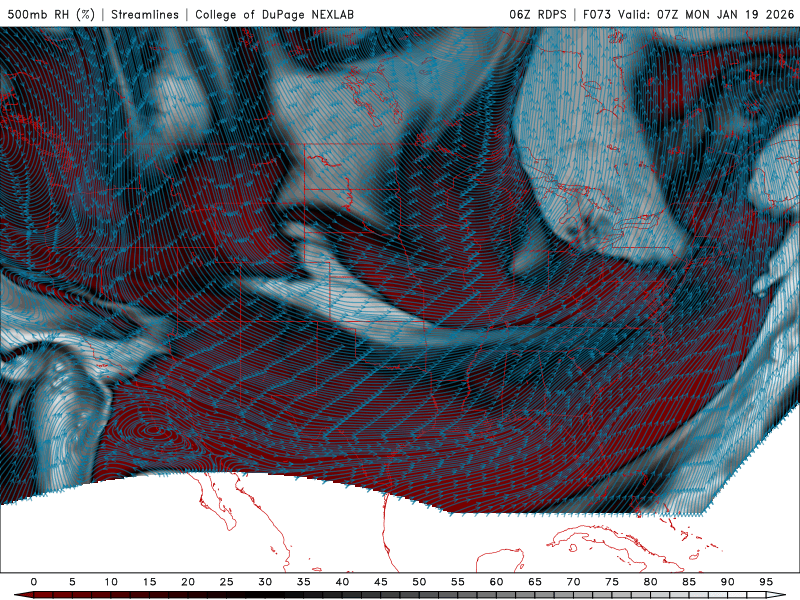Select the 75 value on color scale
Viewport: 800px width, 600px height.
[x=612, y=582]
